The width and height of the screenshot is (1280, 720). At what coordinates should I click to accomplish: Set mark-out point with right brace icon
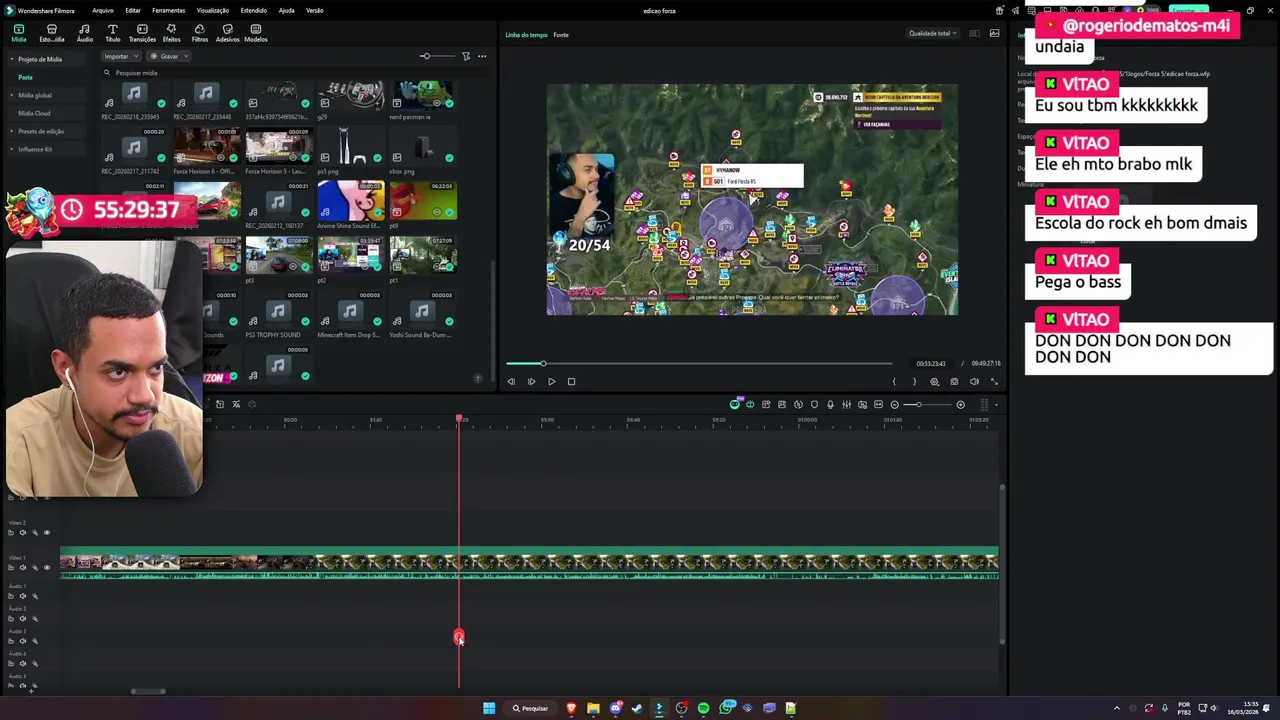[913, 381]
